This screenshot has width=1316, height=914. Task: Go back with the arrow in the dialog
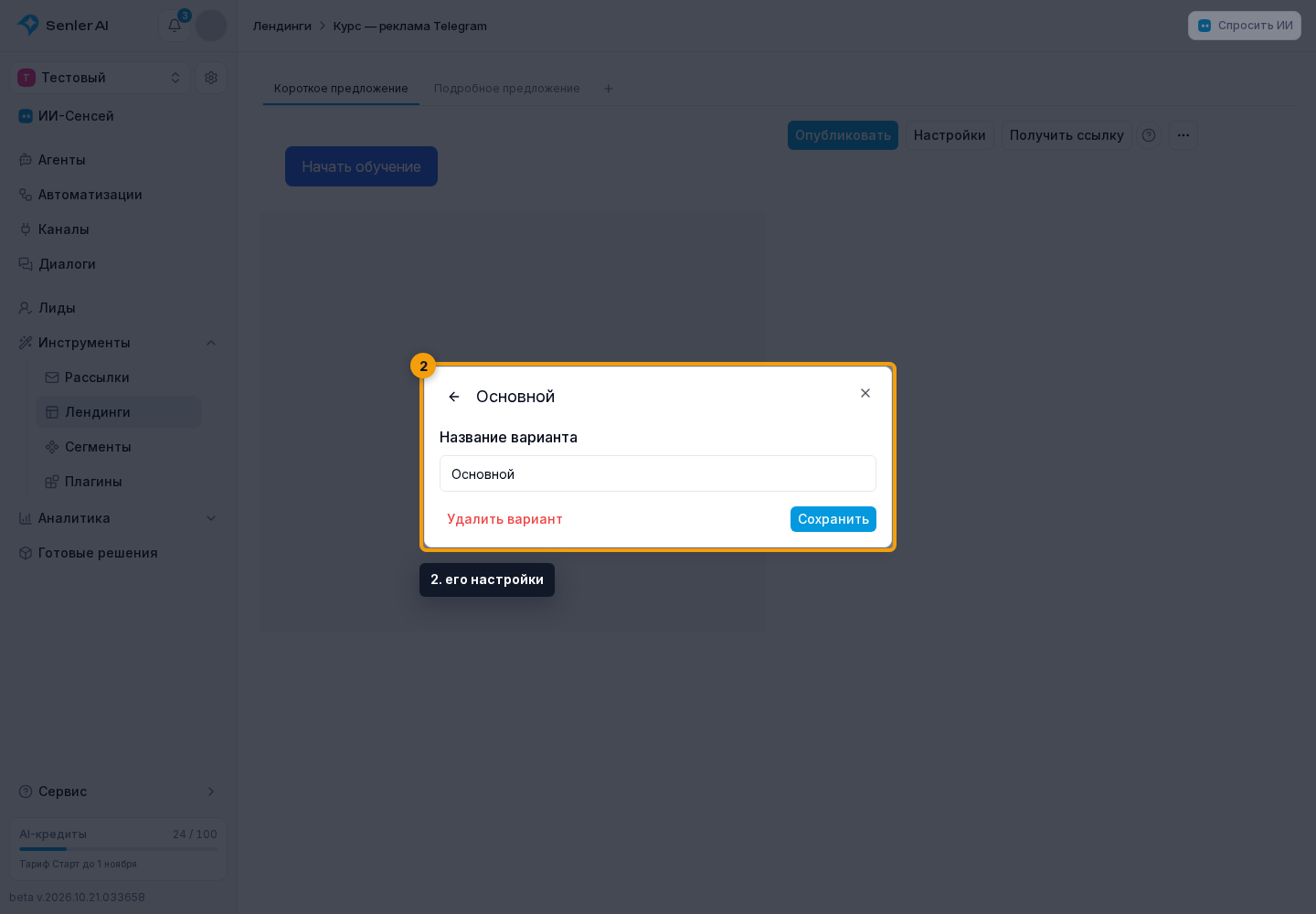point(454,397)
